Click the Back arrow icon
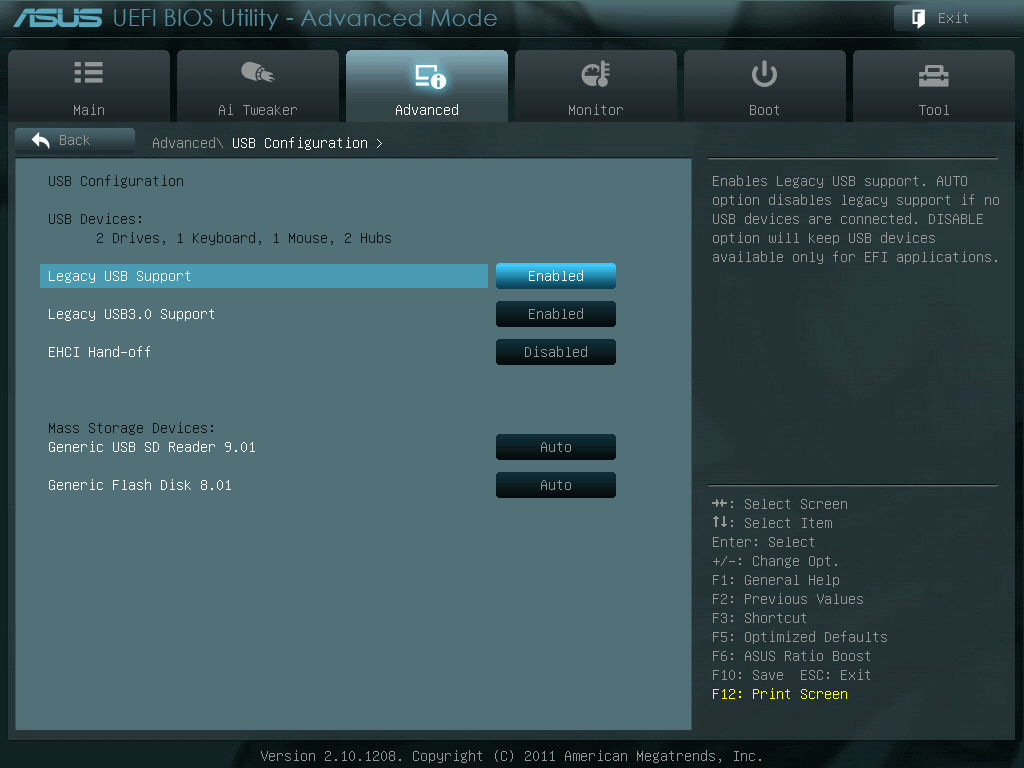 [x=40, y=140]
